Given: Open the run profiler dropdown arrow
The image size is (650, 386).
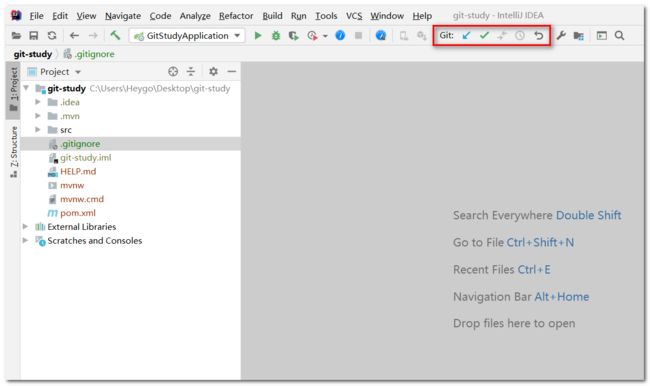Looking at the screenshot, I should pos(325,36).
